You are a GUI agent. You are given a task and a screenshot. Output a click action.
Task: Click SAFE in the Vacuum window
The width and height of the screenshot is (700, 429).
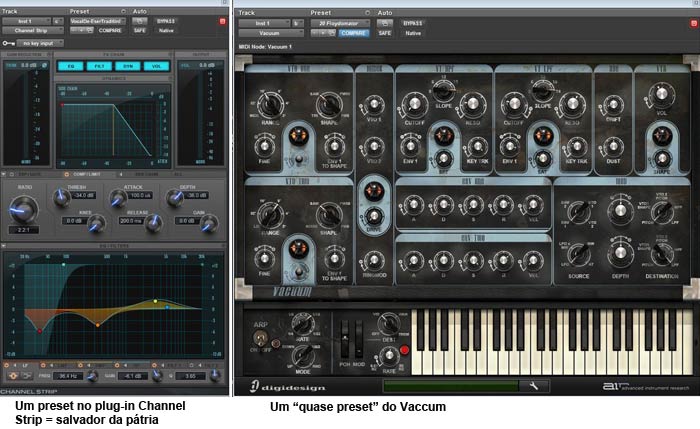[x=385, y=33]
